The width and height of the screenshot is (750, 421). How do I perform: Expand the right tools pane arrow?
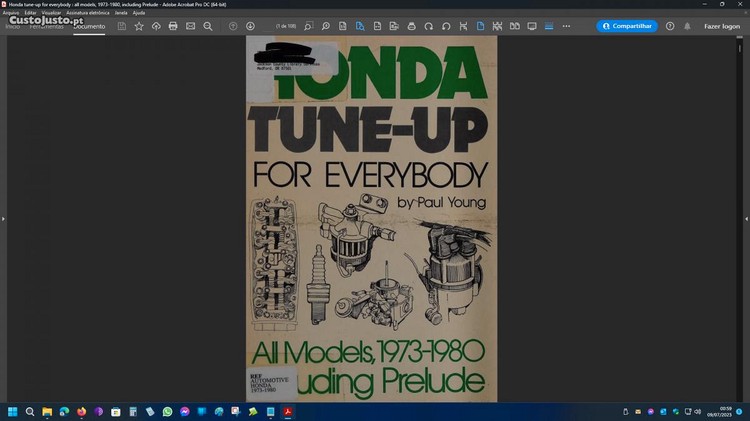coord(746,218)
